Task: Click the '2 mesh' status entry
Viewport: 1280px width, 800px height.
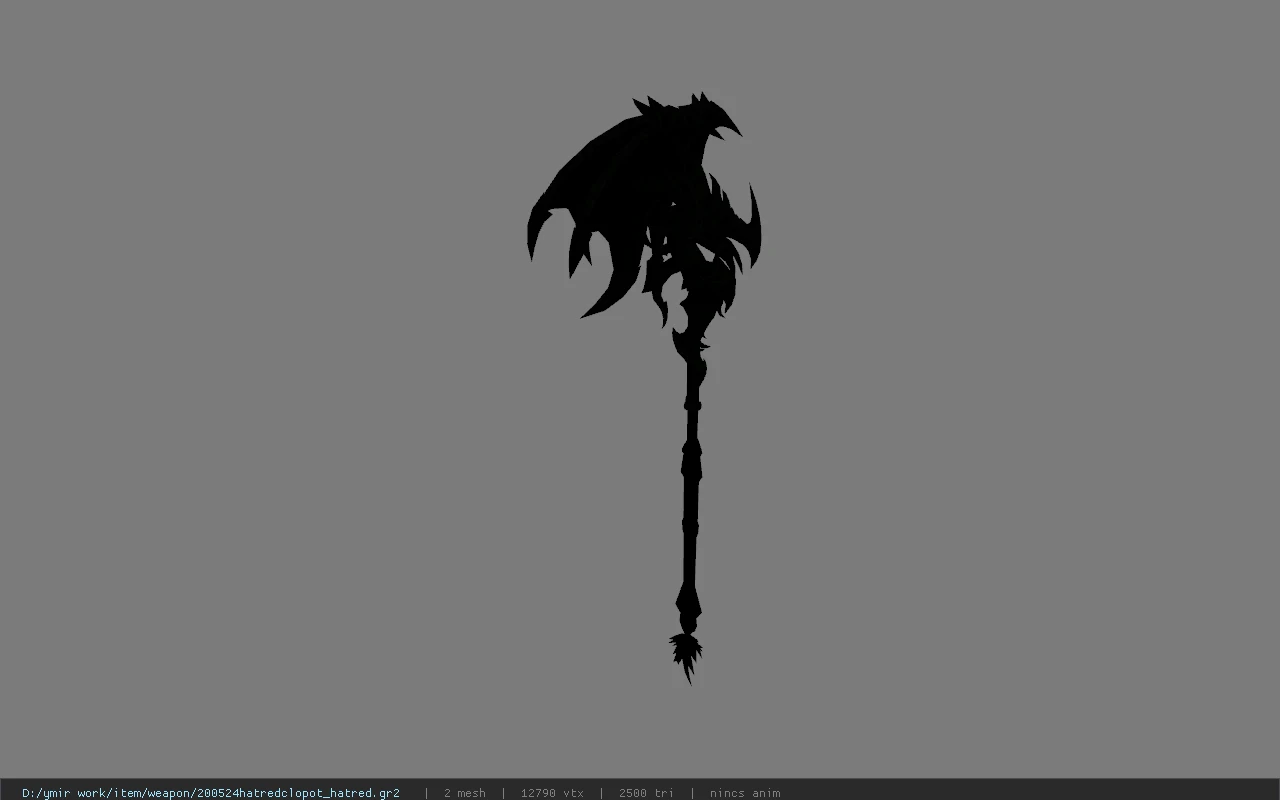Action: tap(465, 793)
